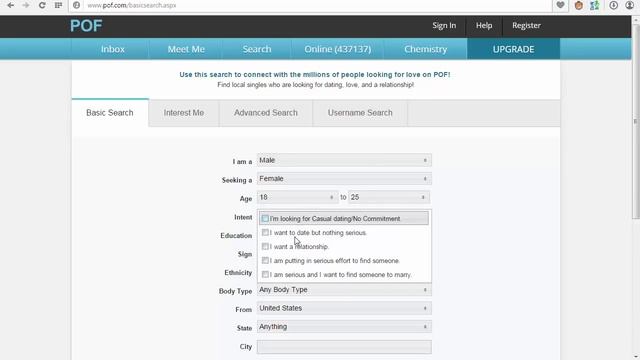Click the UPGRADE button
Viewport: 640px width, 360px height.
coord(513,49)
